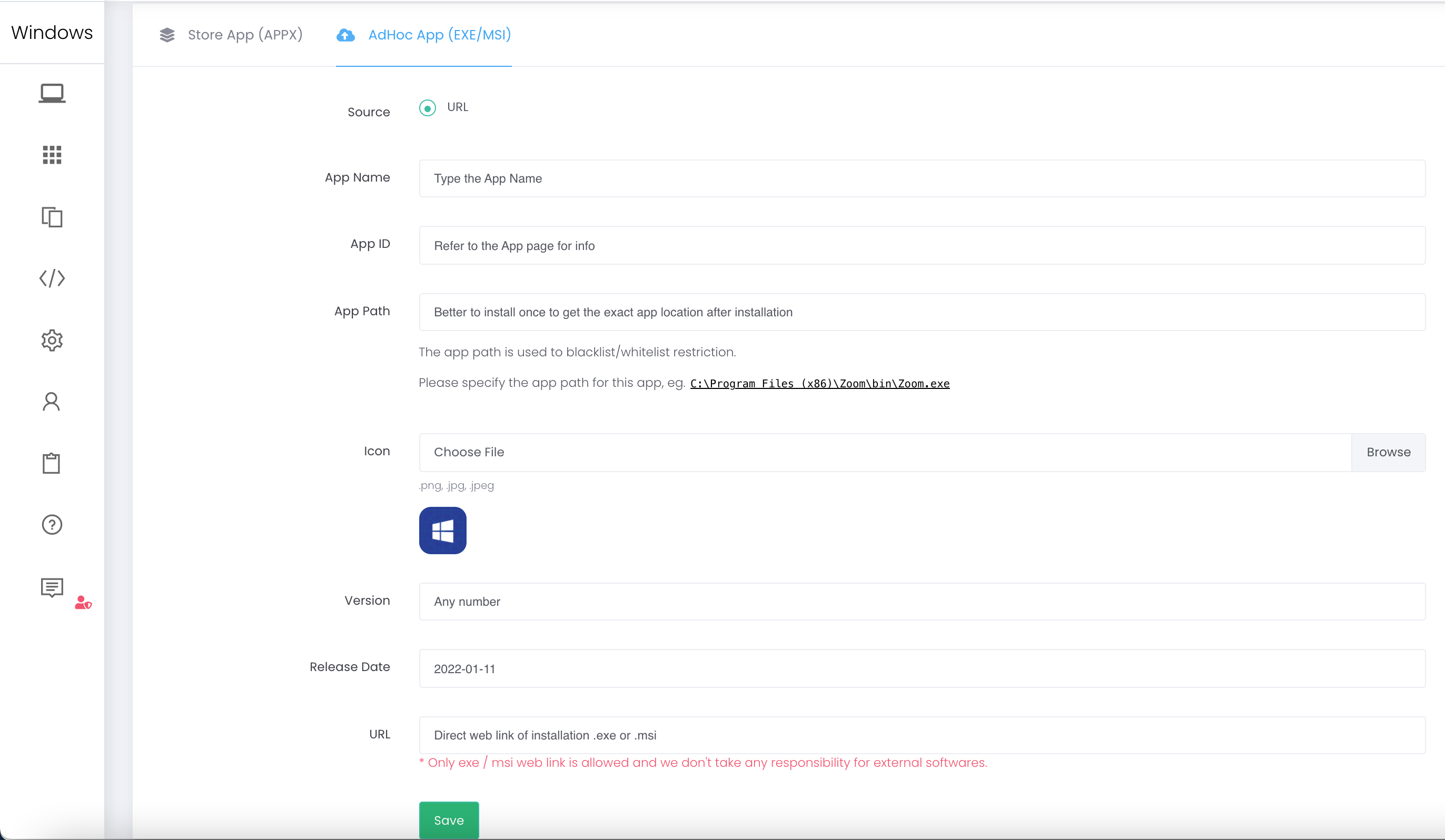Select the copy/documents icon in sidebar
1445x840 pixels.
[x=52, y=217]
